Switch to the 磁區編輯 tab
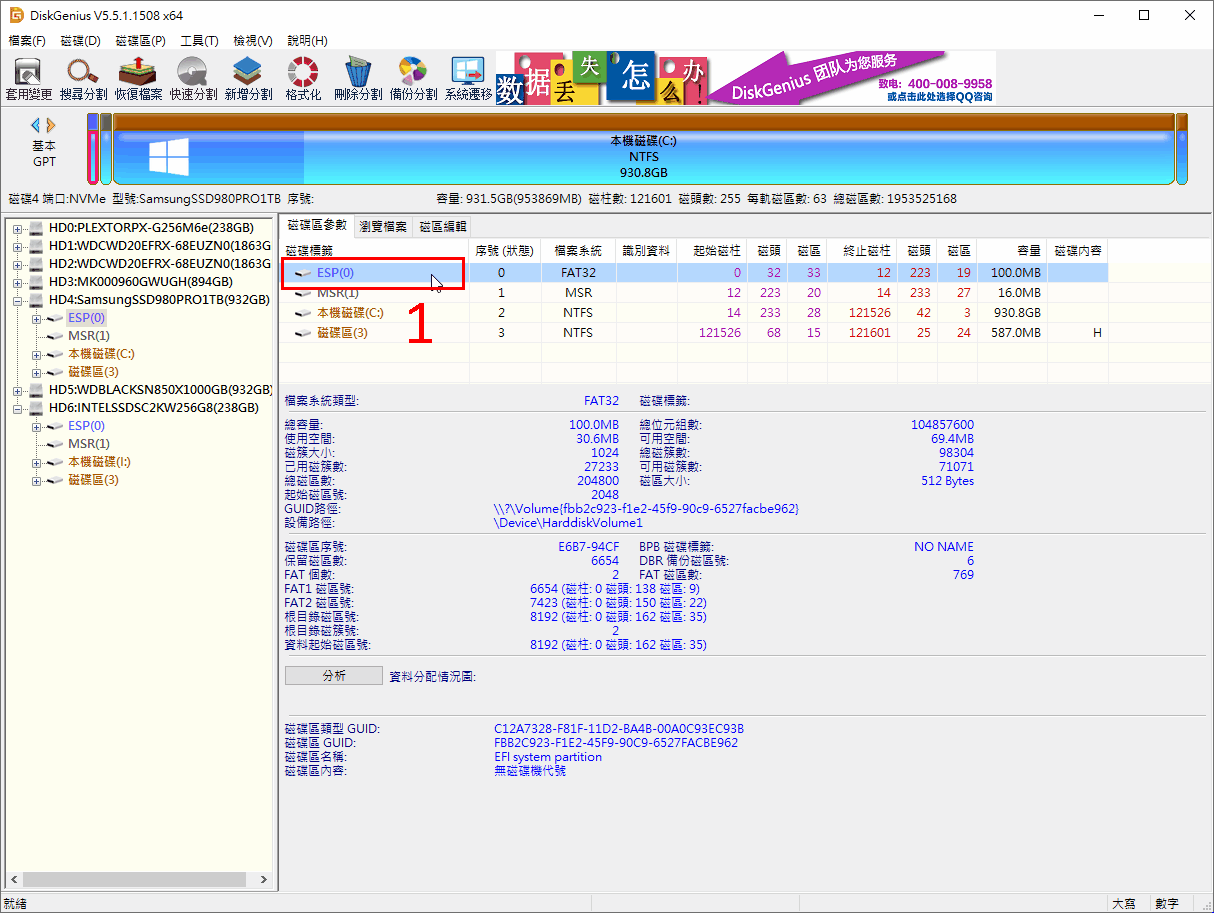The image size is (1214, 913). tap(442, 227)
